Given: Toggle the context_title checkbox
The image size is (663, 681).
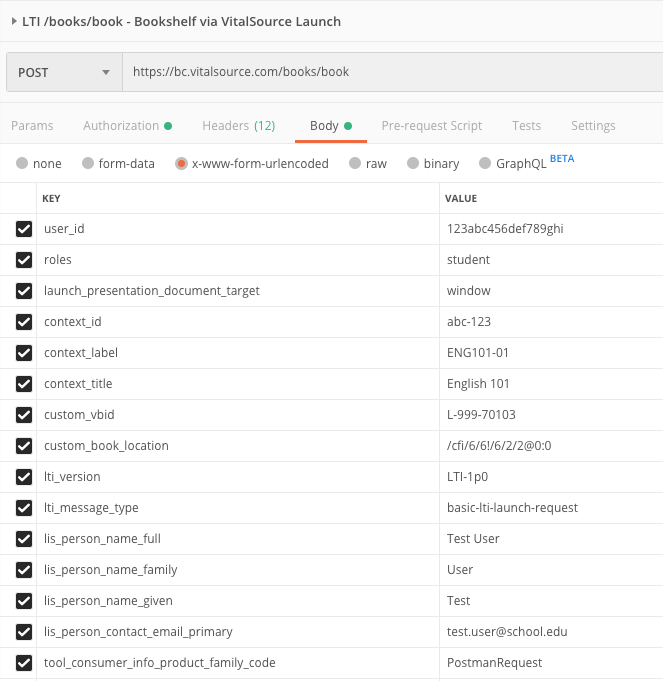Looking at the screenshot, I should point(24,384).
